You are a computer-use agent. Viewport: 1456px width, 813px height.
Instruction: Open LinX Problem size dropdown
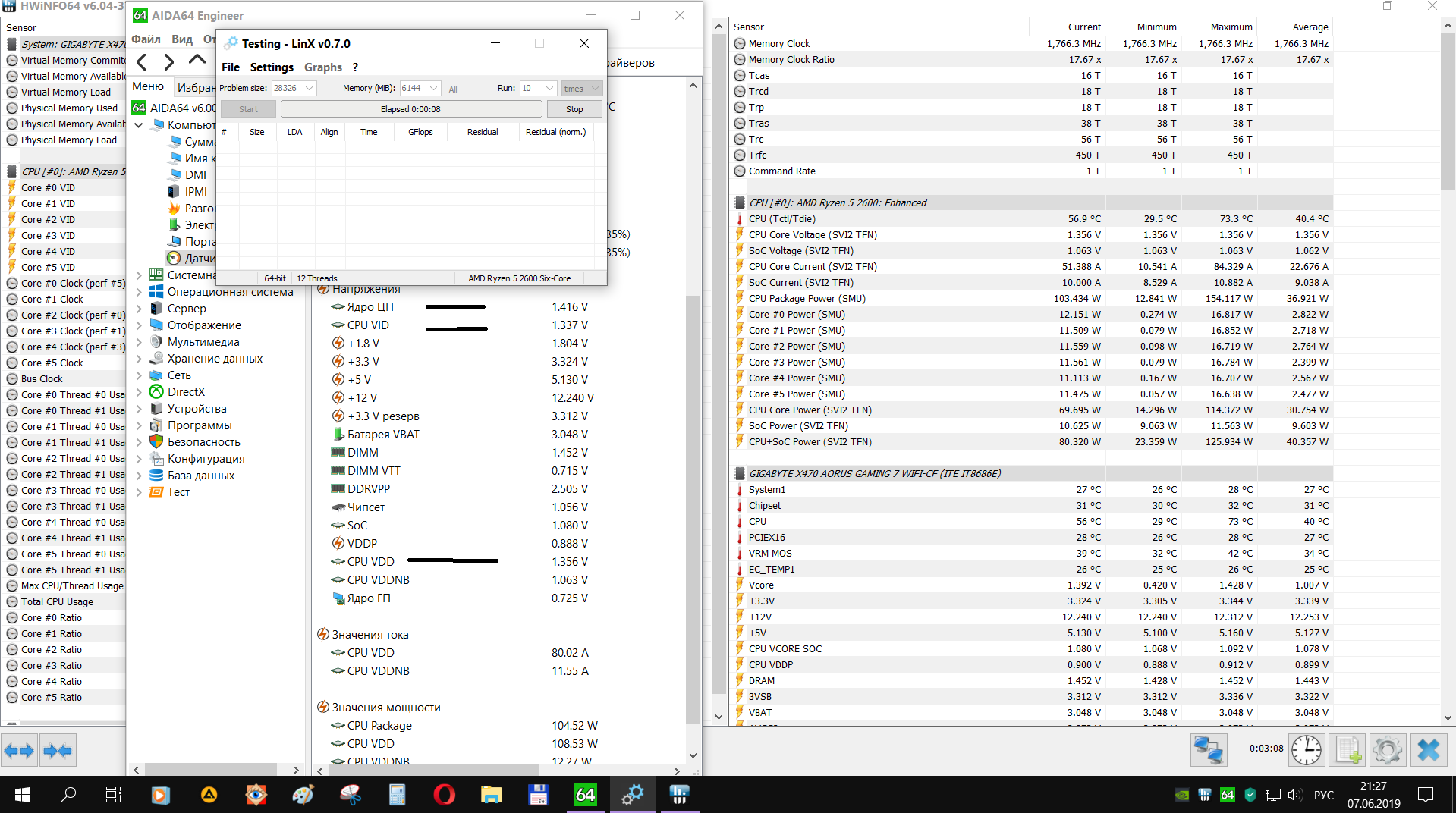(310, 89)
